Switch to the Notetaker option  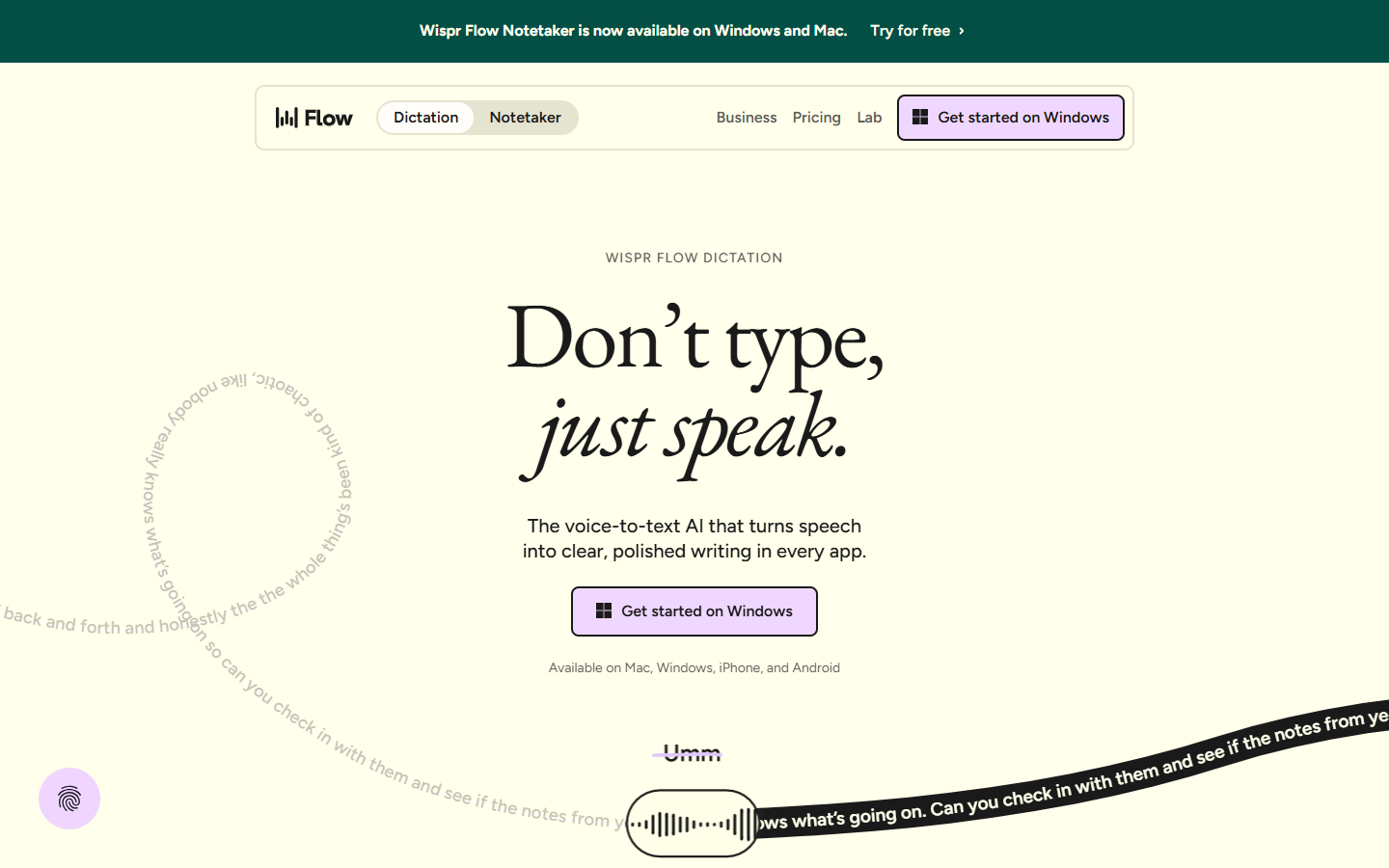coord(525,118)
